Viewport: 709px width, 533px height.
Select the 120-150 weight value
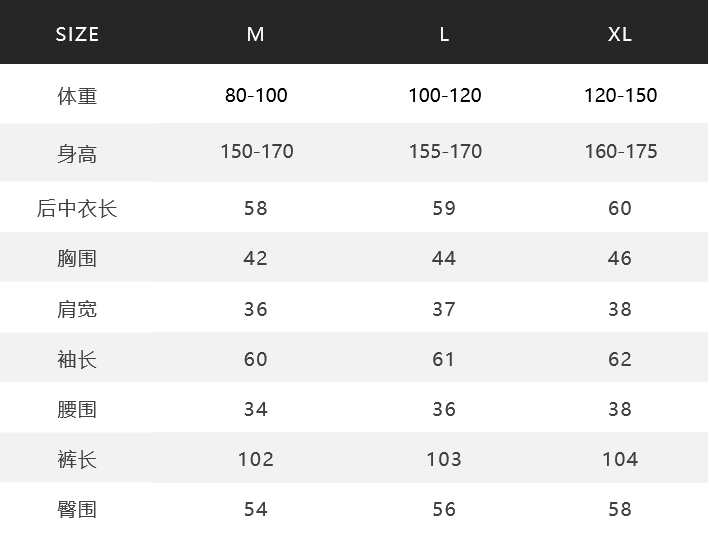pyautogui.click(x=621, y=95)
